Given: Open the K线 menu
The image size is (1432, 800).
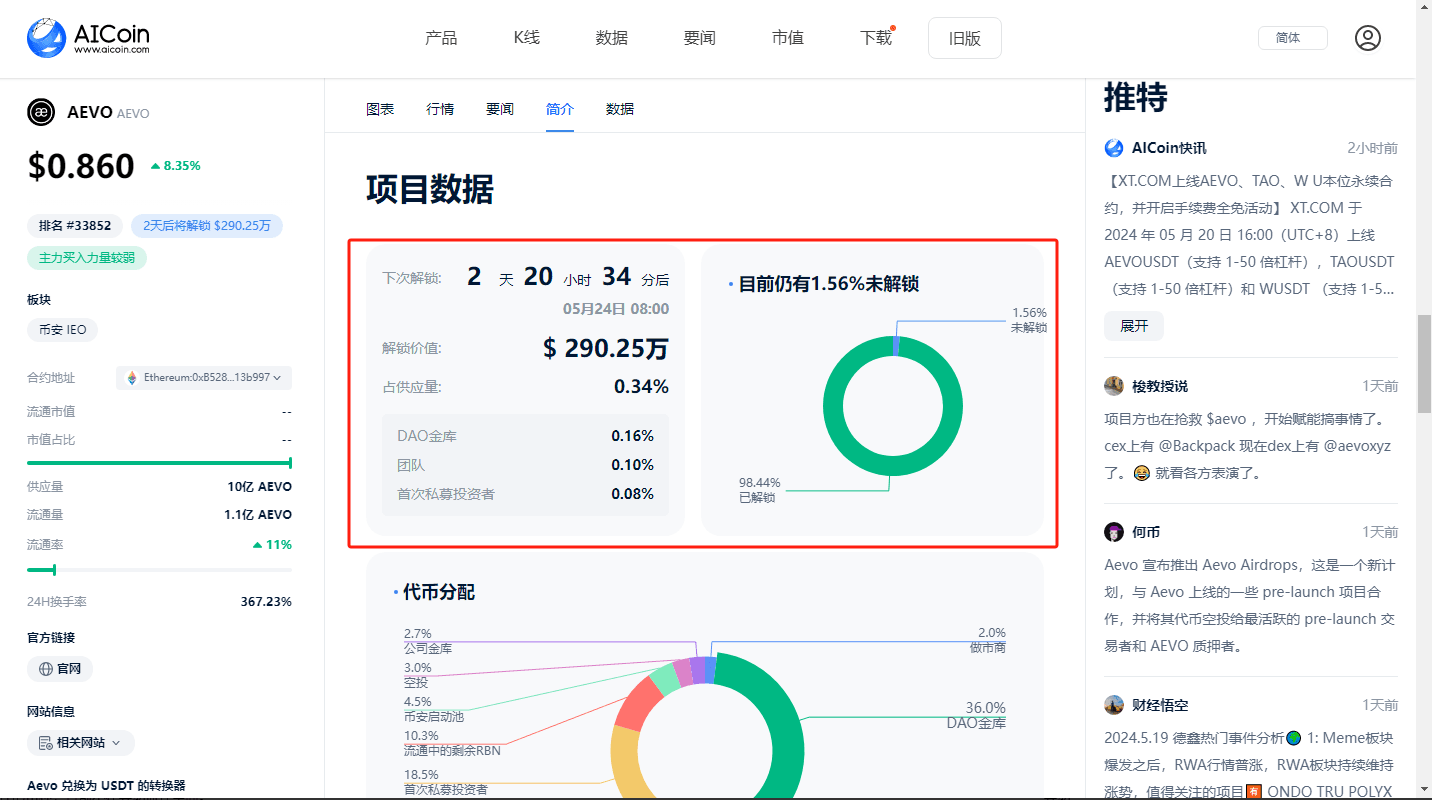Looking at the screenshot, I should pos(527,38).
